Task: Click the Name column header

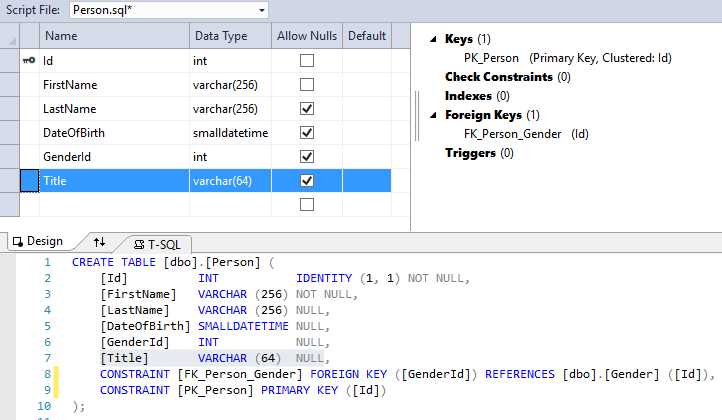Action: click(x=115, y=36)
